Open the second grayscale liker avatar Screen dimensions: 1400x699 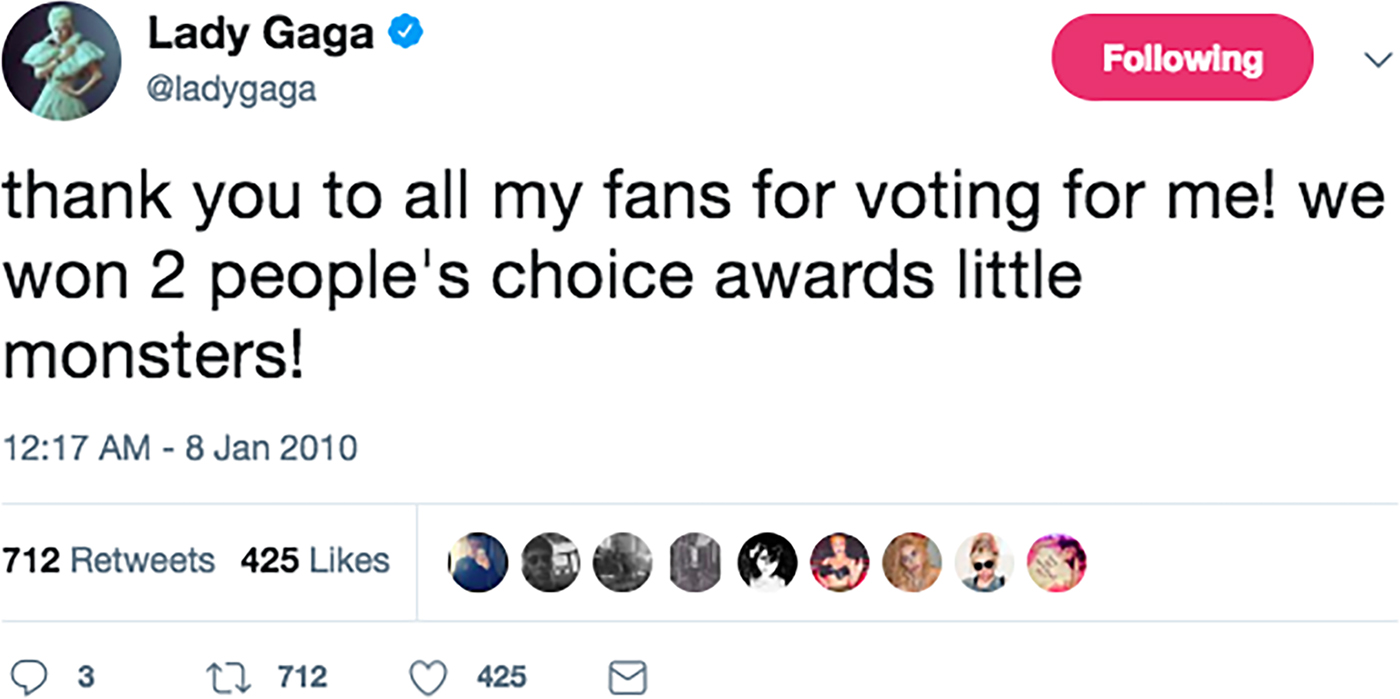tap(551, 561)
